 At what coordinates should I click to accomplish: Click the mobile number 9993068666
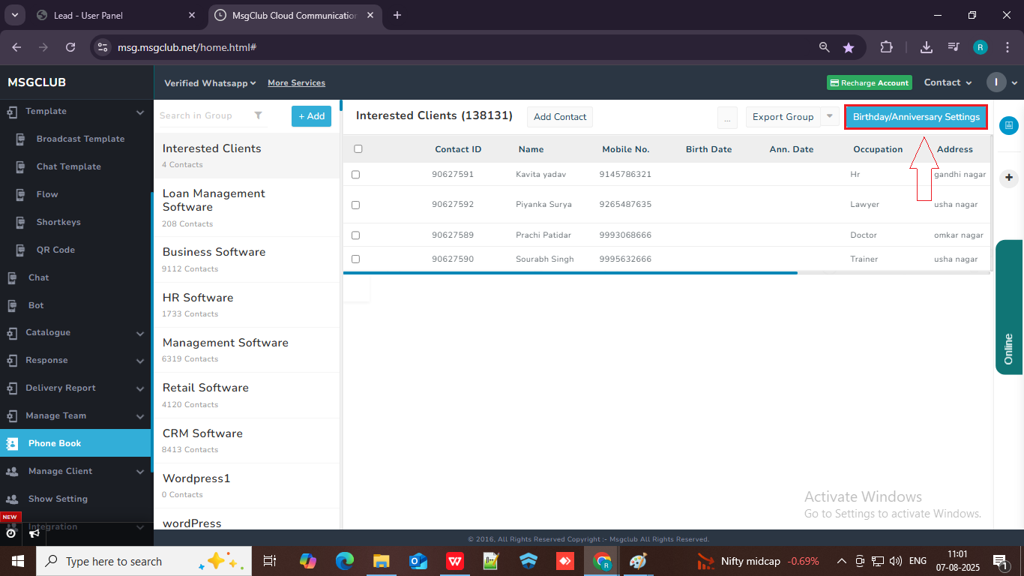point(625,235)
